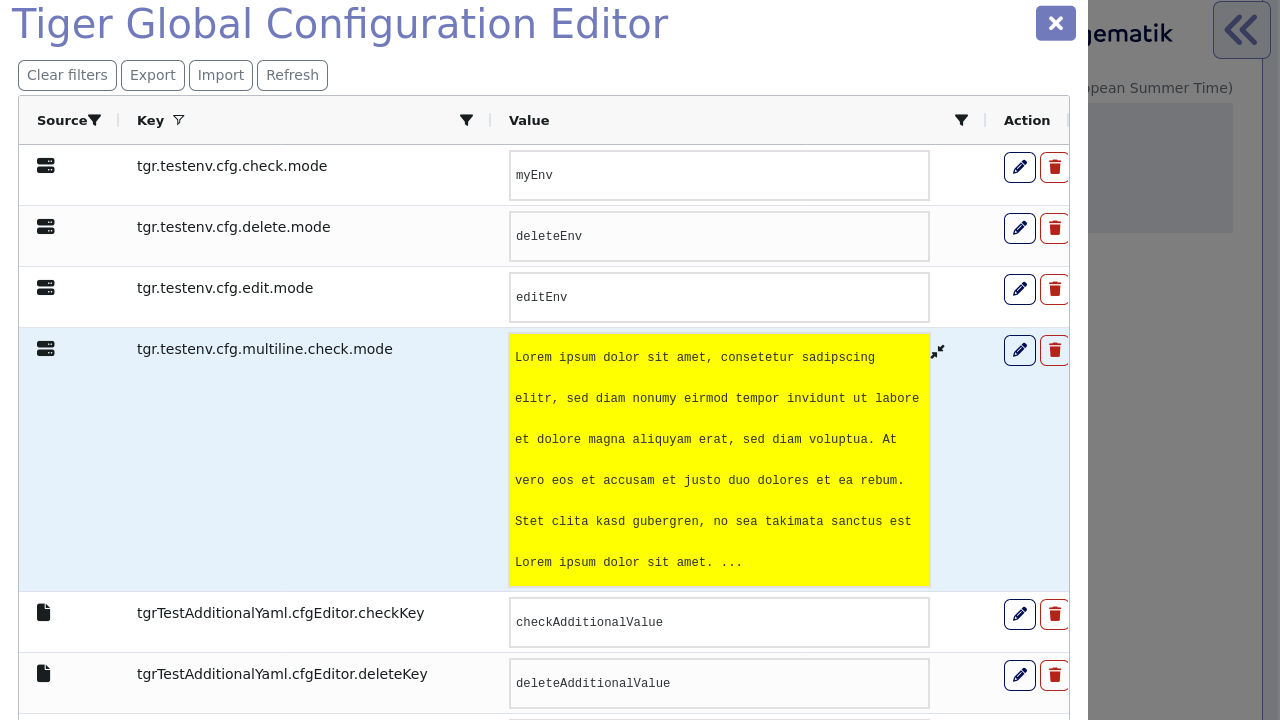
Task: Click server source icon for delete.mode row
Action: pyautogui.click(x=46, y=227)
